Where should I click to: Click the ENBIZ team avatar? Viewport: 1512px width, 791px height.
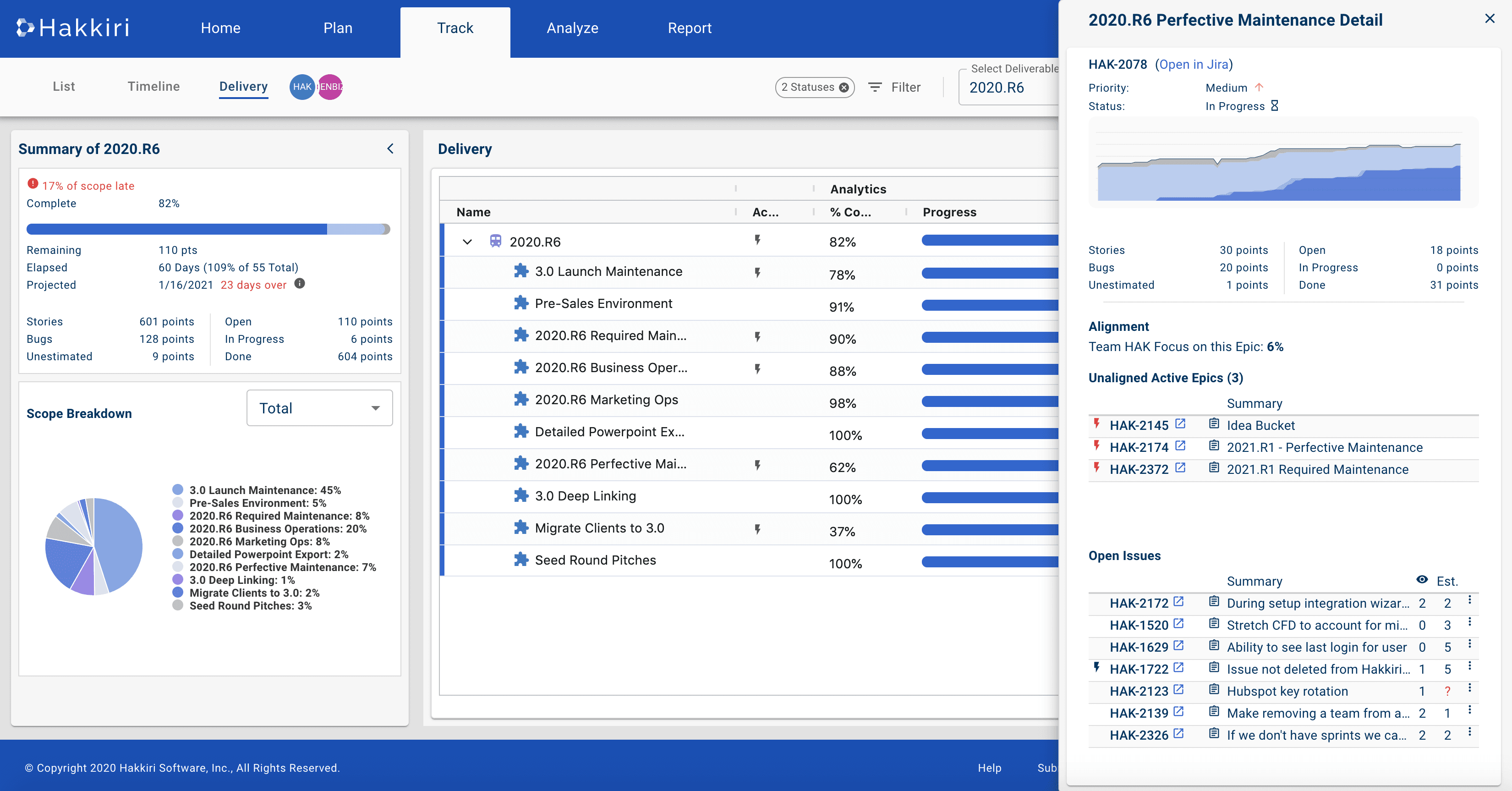331,87
